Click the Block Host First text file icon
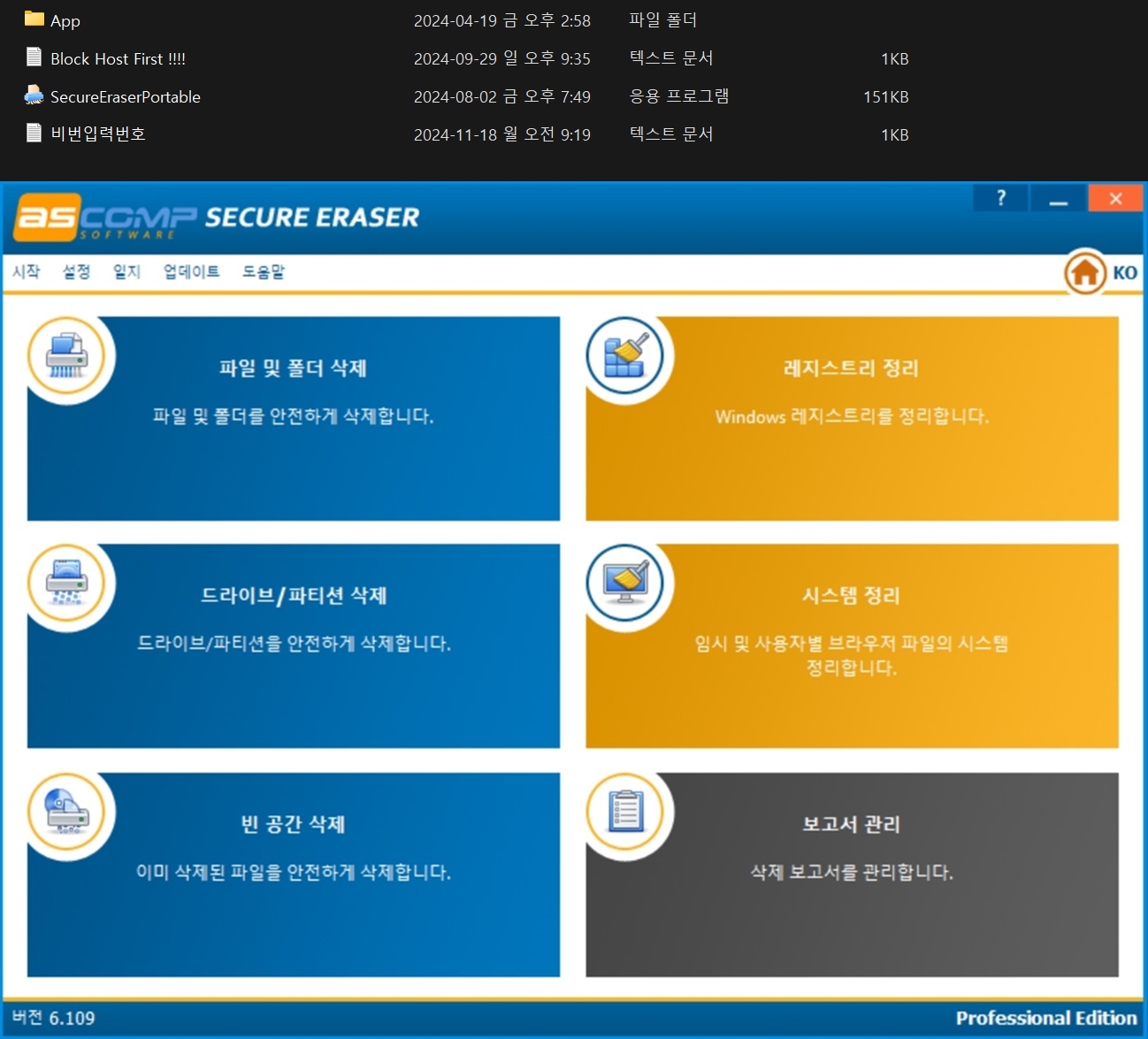The height and width of the screenshot is (1039, 1148). click(34, 57)
